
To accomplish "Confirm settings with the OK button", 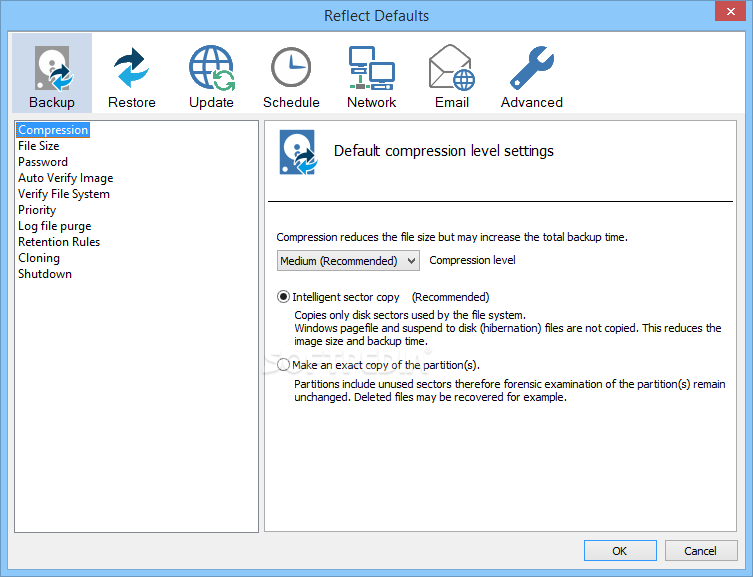I will 620,551.
